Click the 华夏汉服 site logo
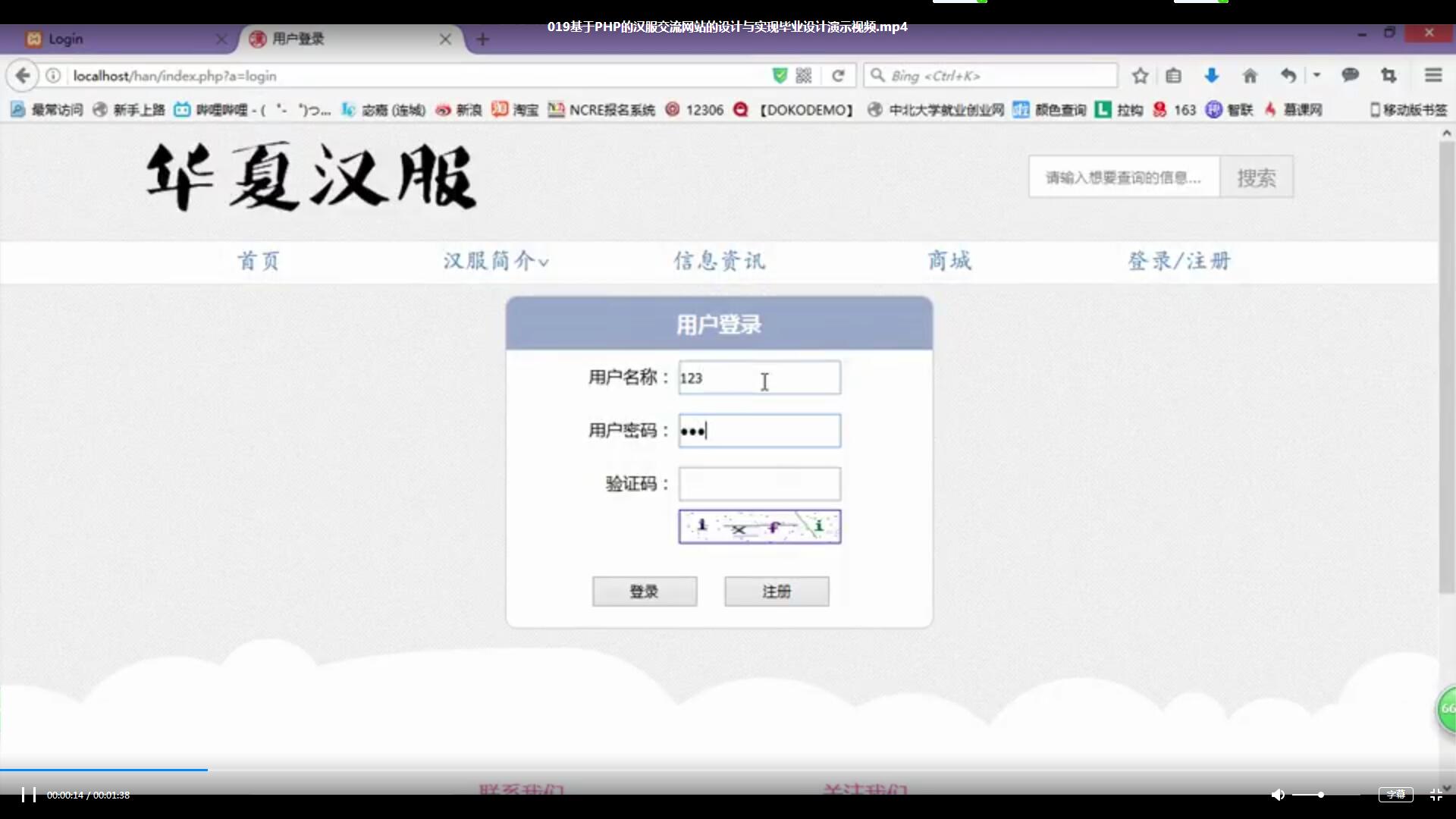1456x819 pixels. pos(311,177)
